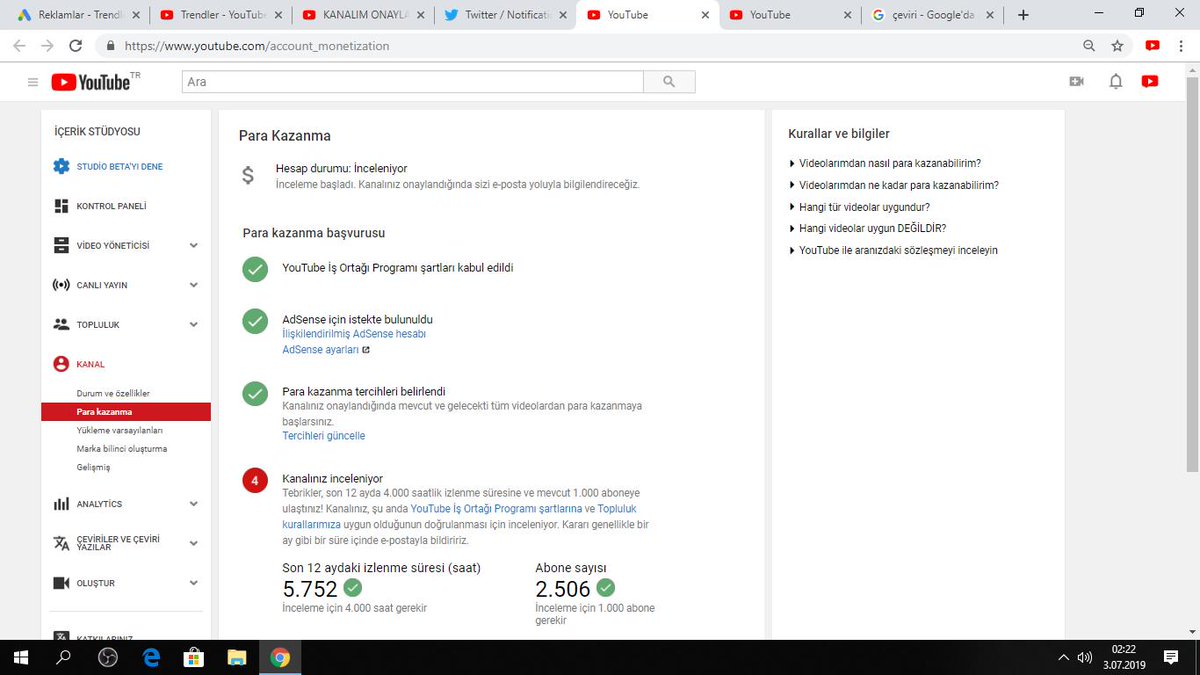Select Durum ve özellikler menu item
Viewport: 1200px width, 675px height.
[x=113, y=394]
